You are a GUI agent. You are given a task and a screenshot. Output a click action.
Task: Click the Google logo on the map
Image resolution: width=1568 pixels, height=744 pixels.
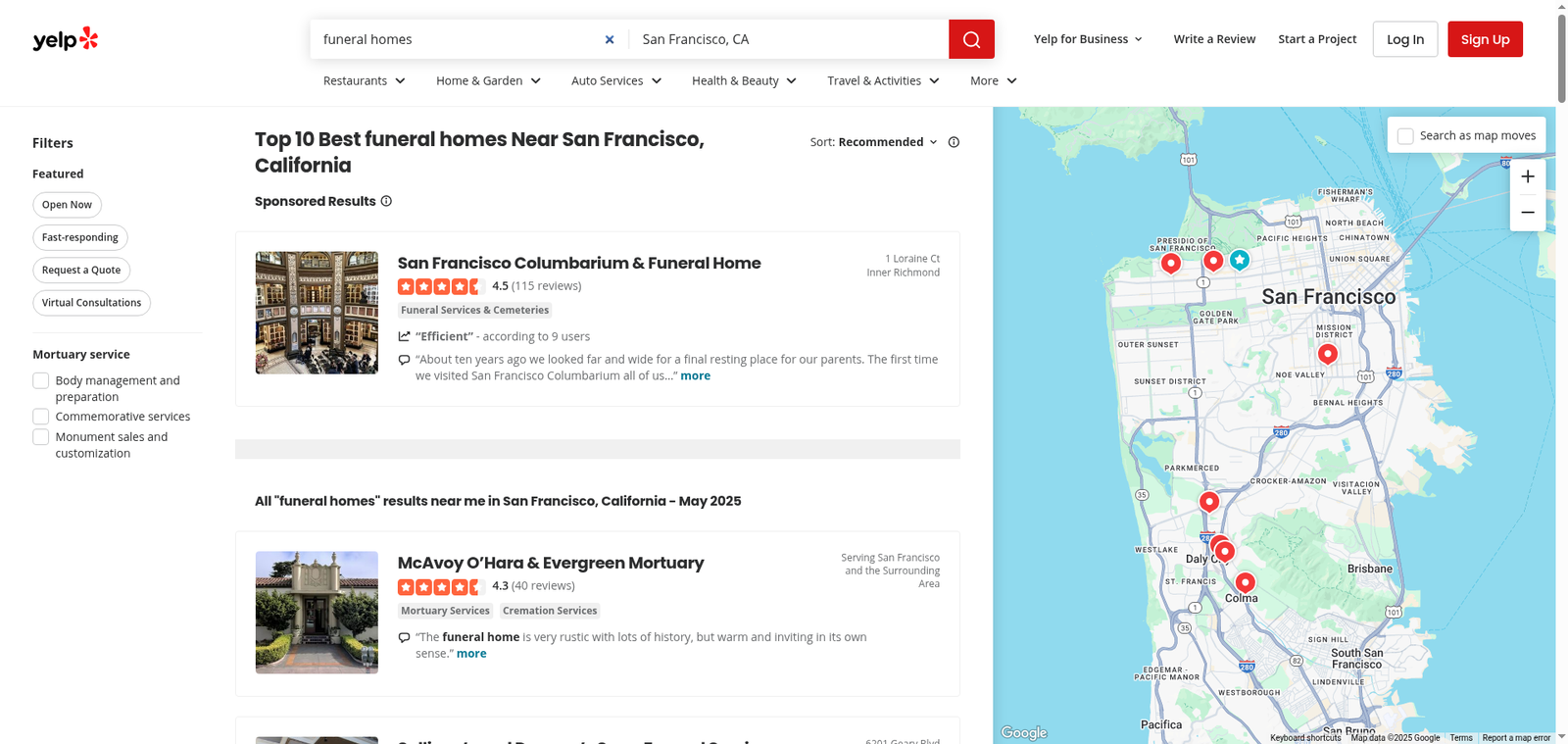(x=1024, y=732)
